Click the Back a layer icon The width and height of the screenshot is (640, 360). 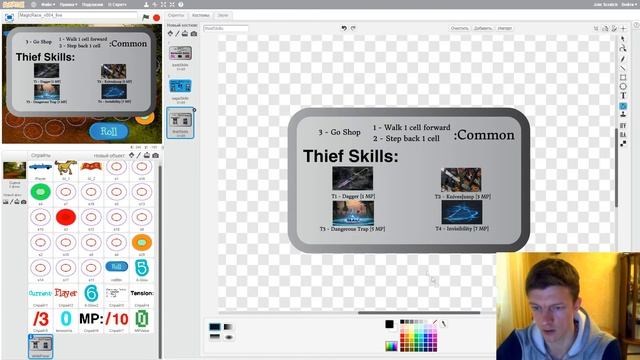click(623, 134)
